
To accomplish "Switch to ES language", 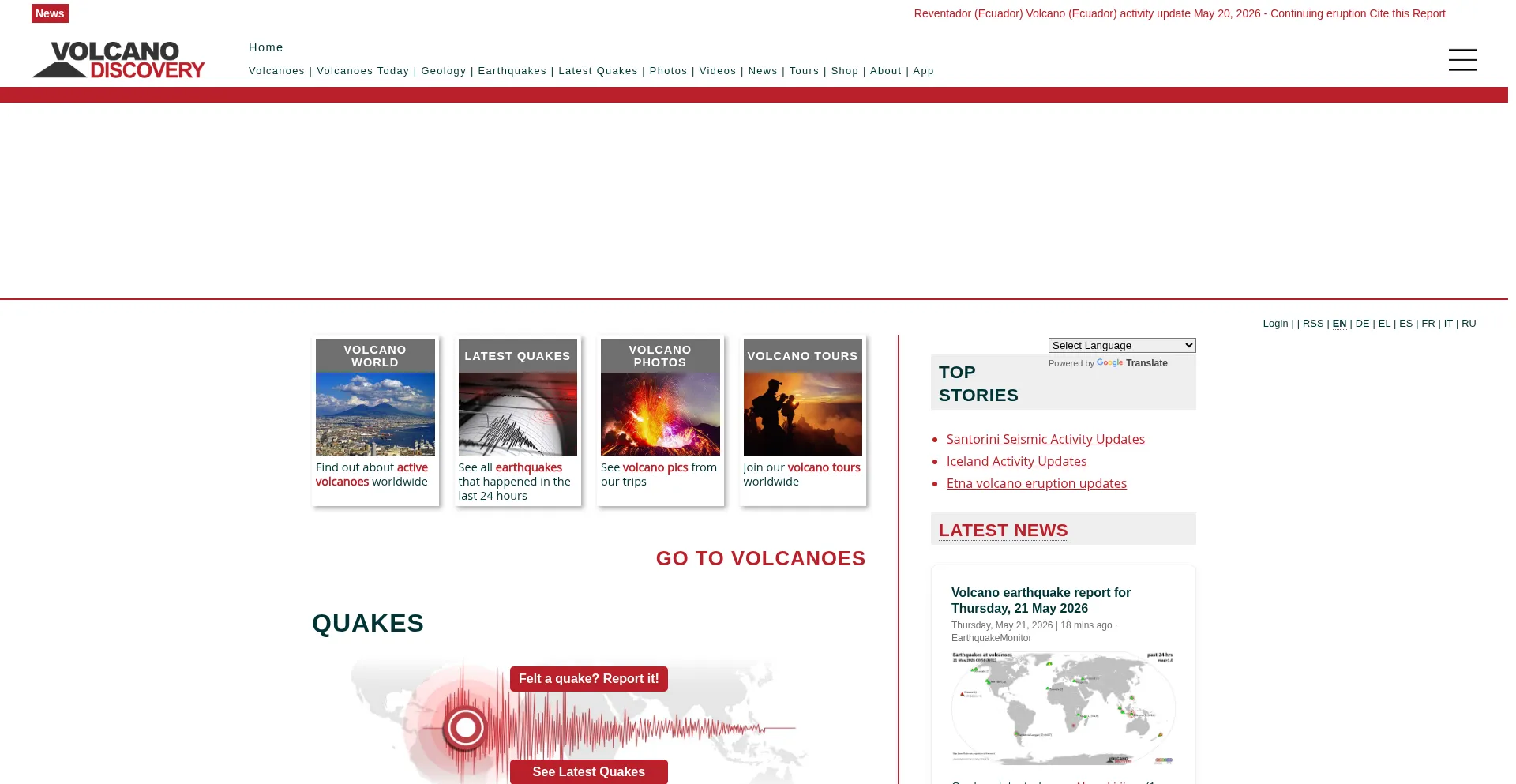I will [1405, 324].
